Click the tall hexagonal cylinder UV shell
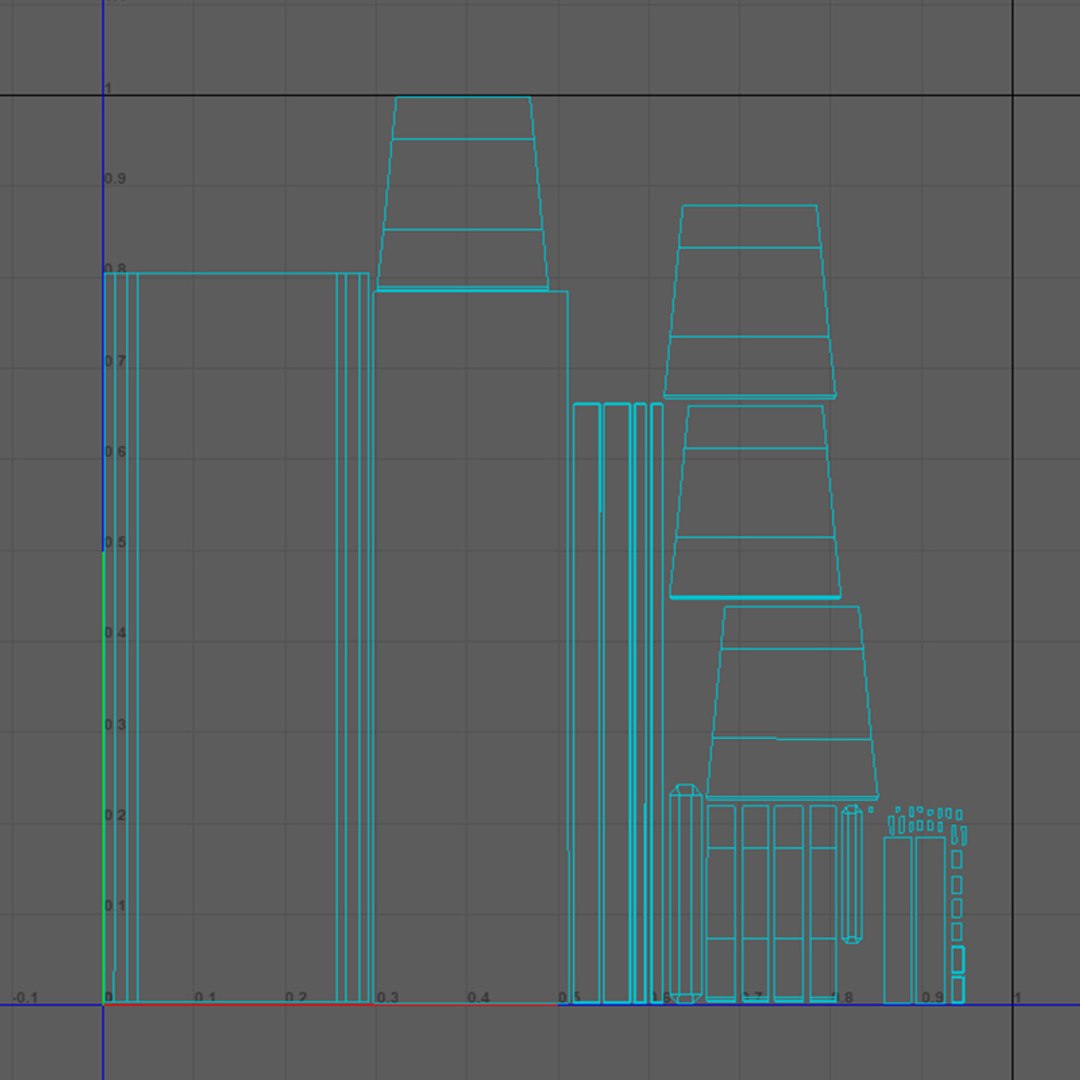Image resolution: width=1080 pixels, height=1080 pixels. pyautogui.click(x=686, y=893)
